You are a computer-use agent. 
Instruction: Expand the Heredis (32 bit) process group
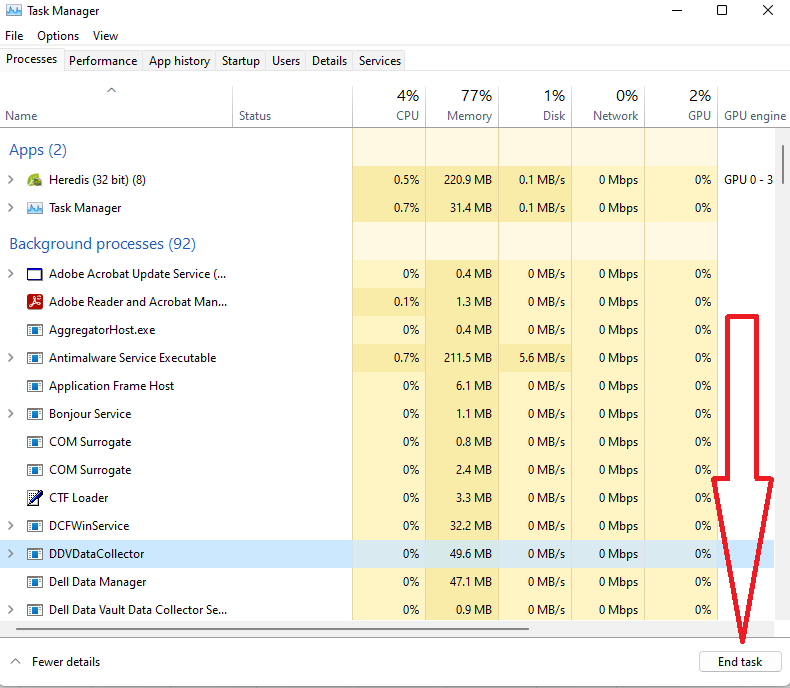pyautogui.click(x=11, y=180)
